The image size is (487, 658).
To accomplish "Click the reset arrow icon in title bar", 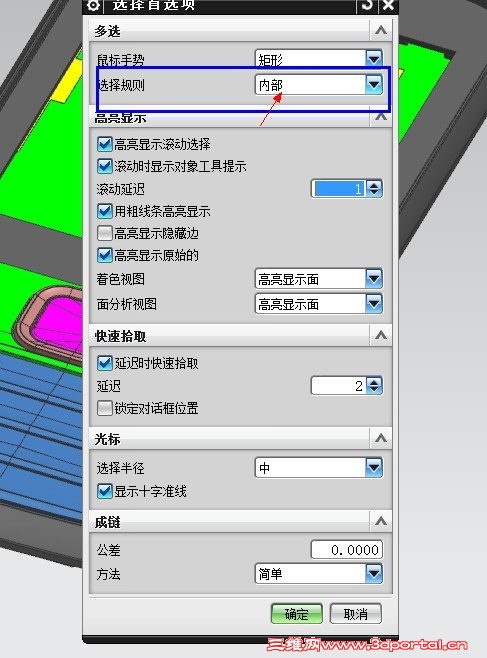I will 367,5.
